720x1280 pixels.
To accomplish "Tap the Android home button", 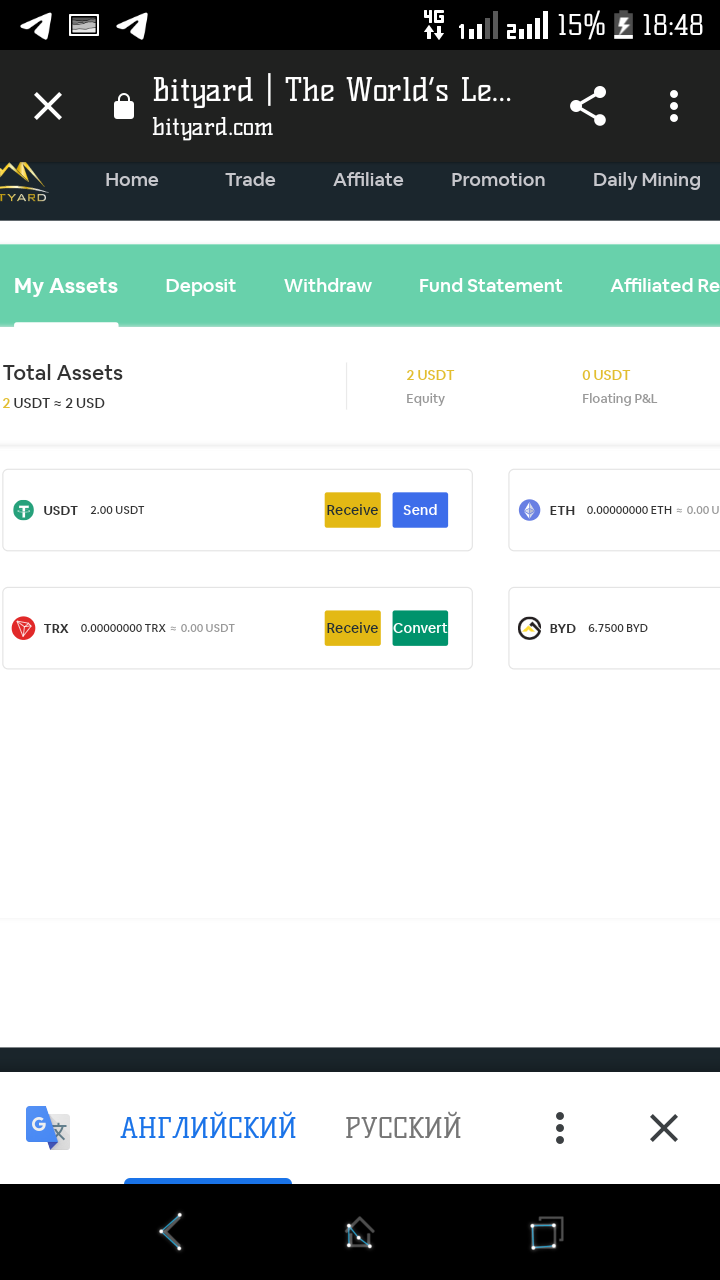I will [x=359, y=1232].
